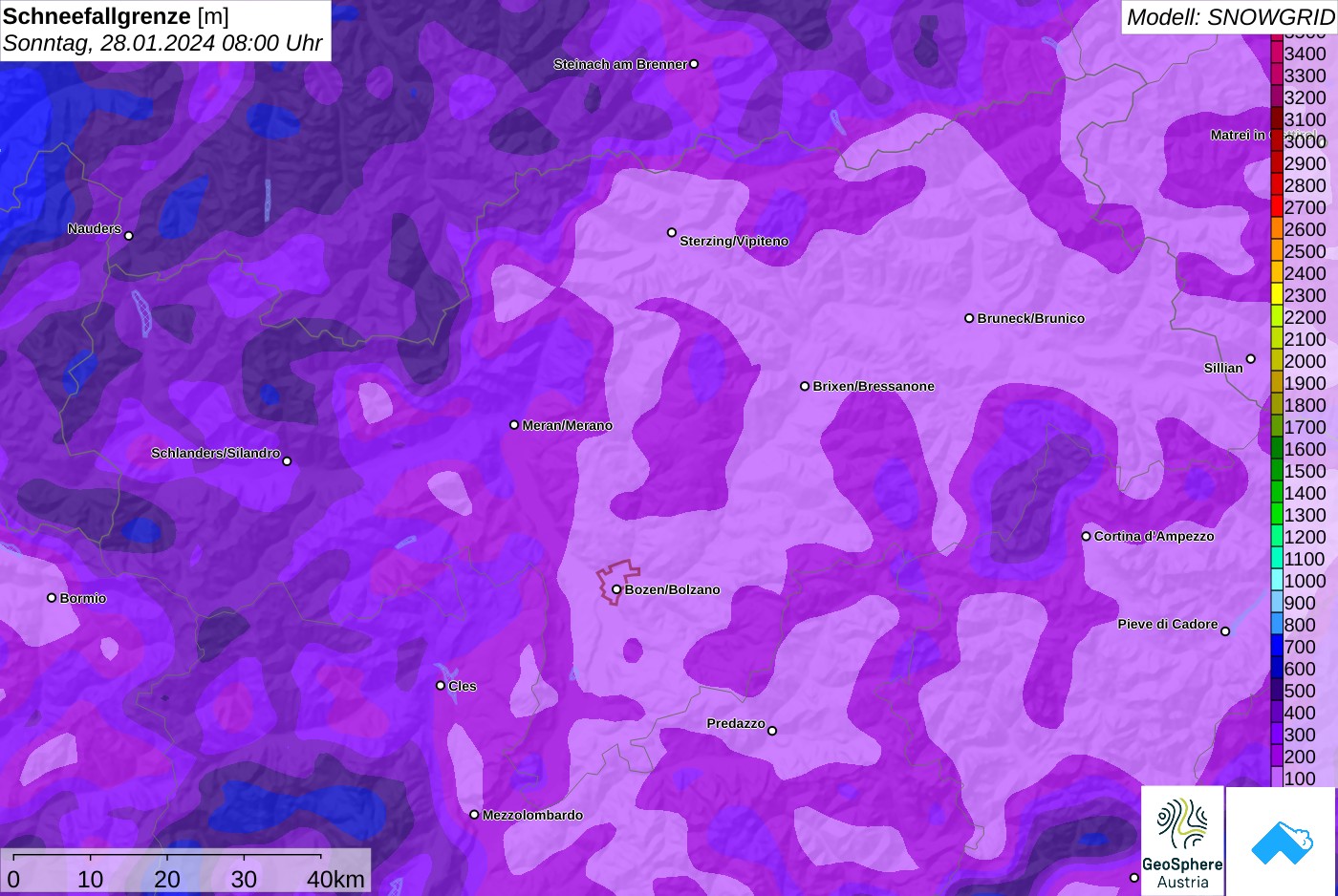Click the 20 tick on scale bar
This screenshot has height=896, width=1338.
point(167,879)
